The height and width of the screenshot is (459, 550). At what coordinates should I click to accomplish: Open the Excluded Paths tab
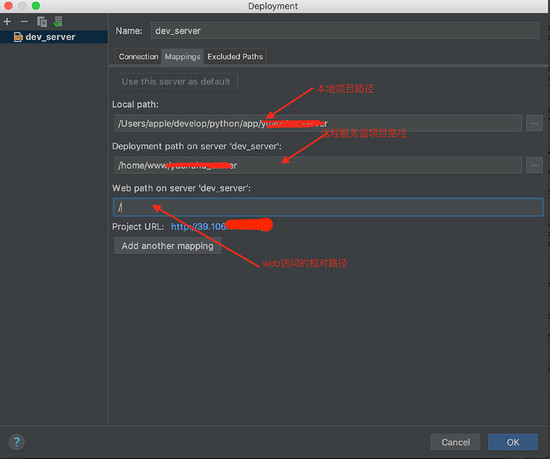[235, 56]
